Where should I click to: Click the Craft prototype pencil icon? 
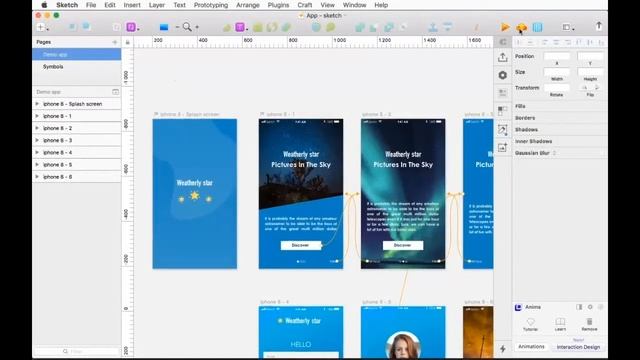point(503,130)
